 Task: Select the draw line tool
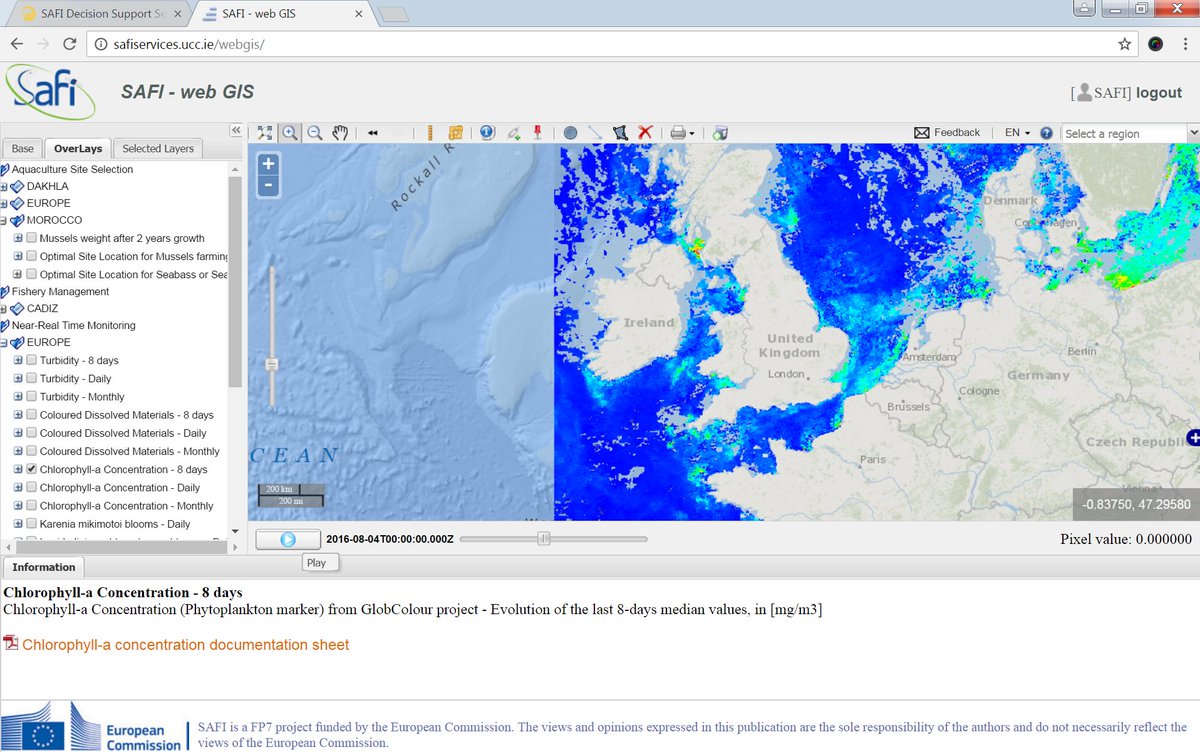[x=595, y=133]
